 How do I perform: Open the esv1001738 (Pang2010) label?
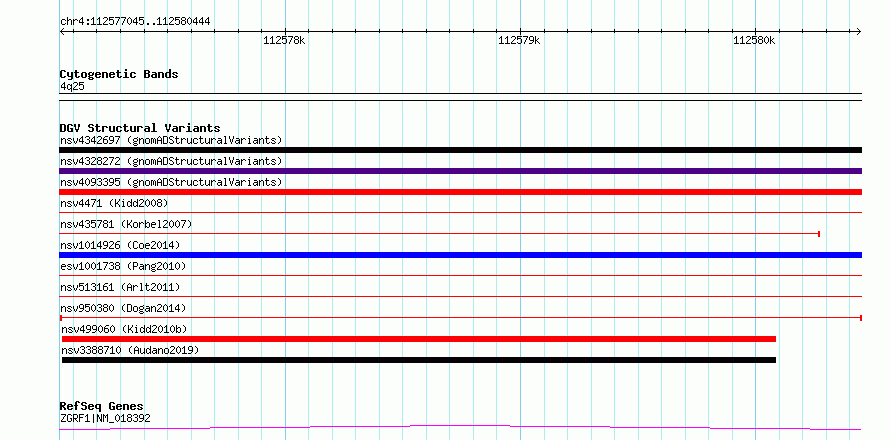[x=123, y=266]
